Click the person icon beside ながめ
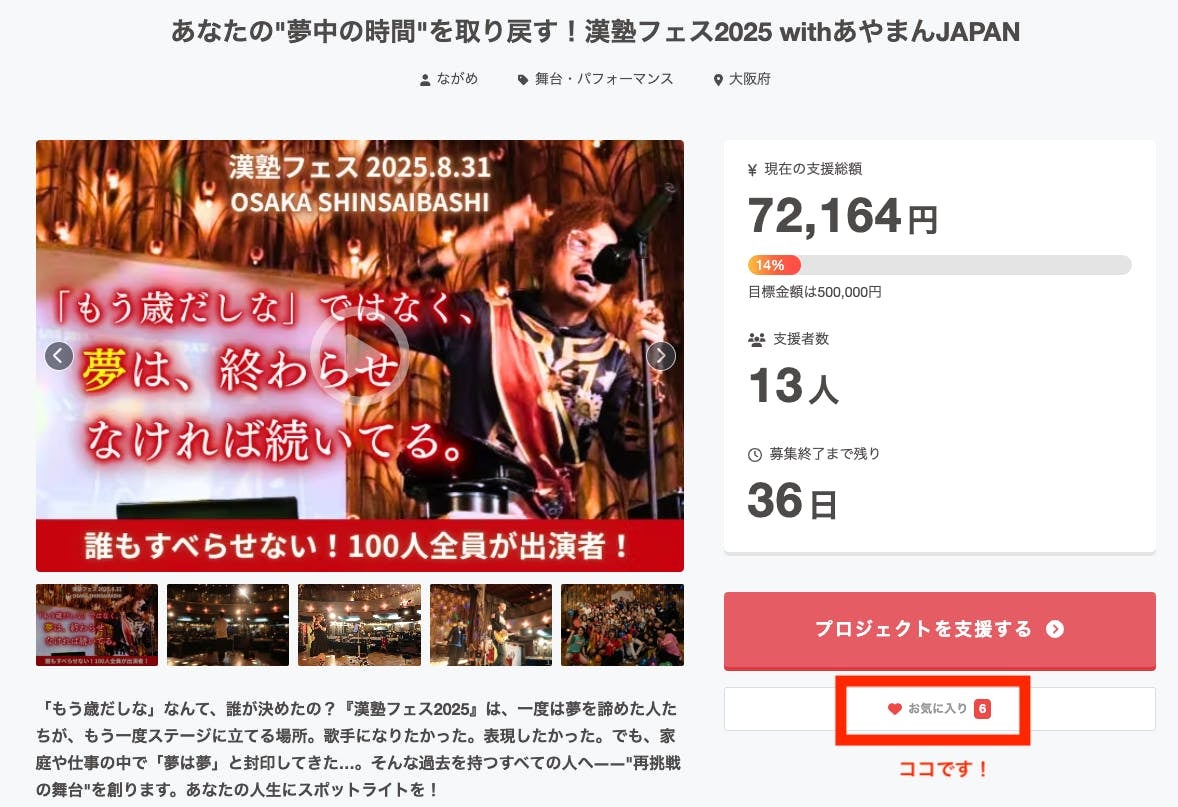The height and width of the screenshot is (807, 1178). coord(425,80)
